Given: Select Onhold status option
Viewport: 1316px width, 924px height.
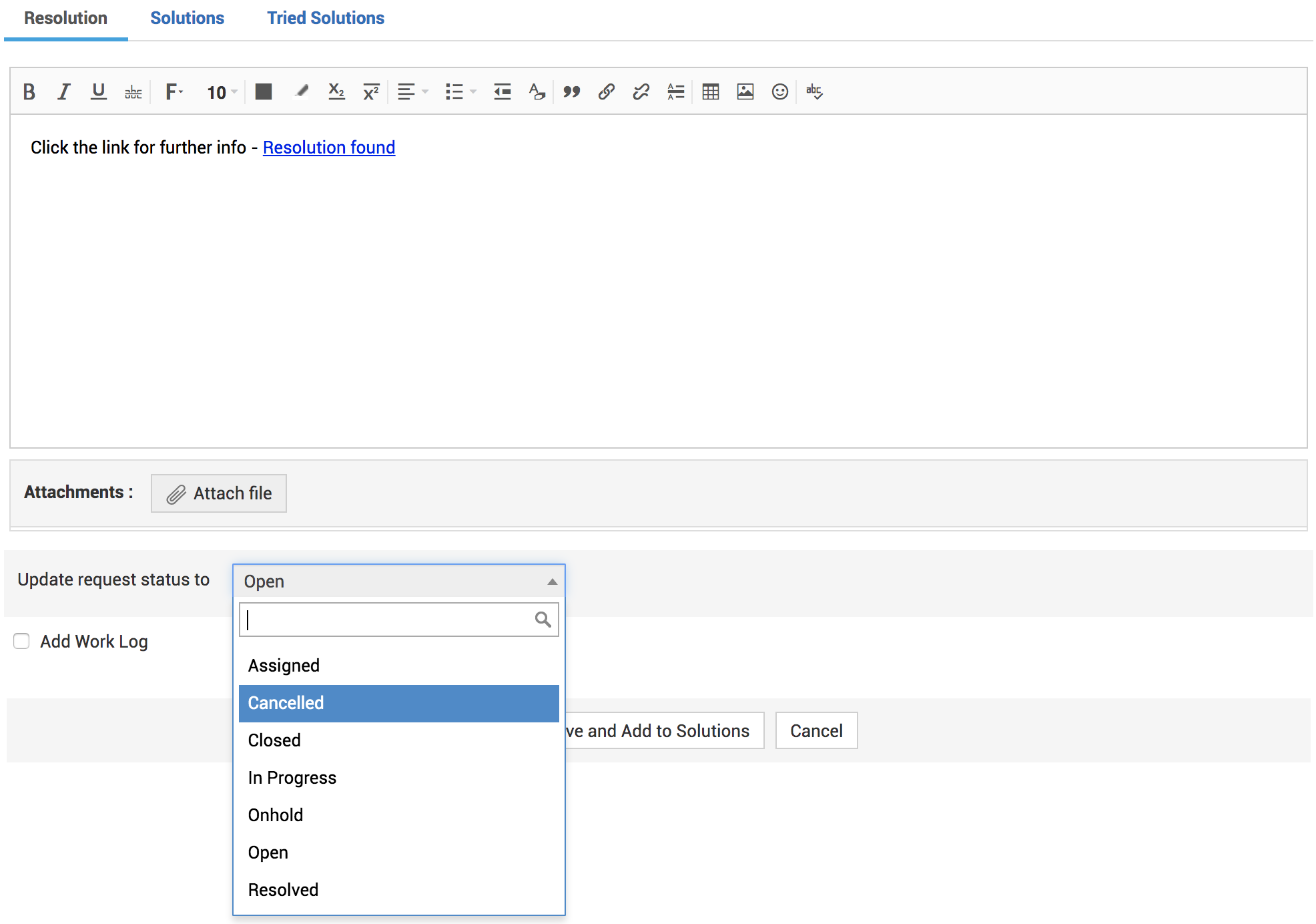Looking at the screenshot, I should [399, 815].
